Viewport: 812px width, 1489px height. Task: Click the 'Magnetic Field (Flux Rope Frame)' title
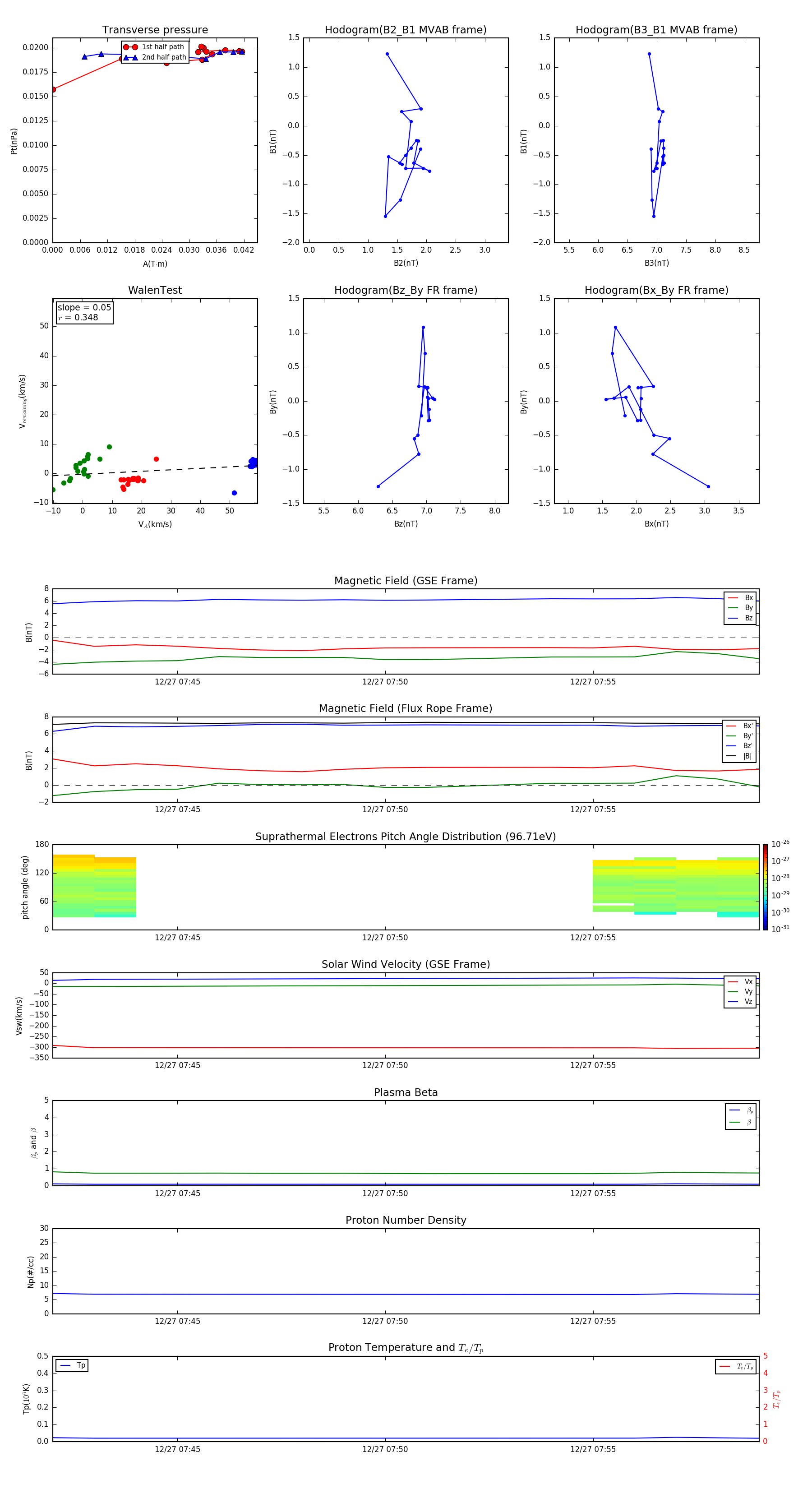(406, 709)
